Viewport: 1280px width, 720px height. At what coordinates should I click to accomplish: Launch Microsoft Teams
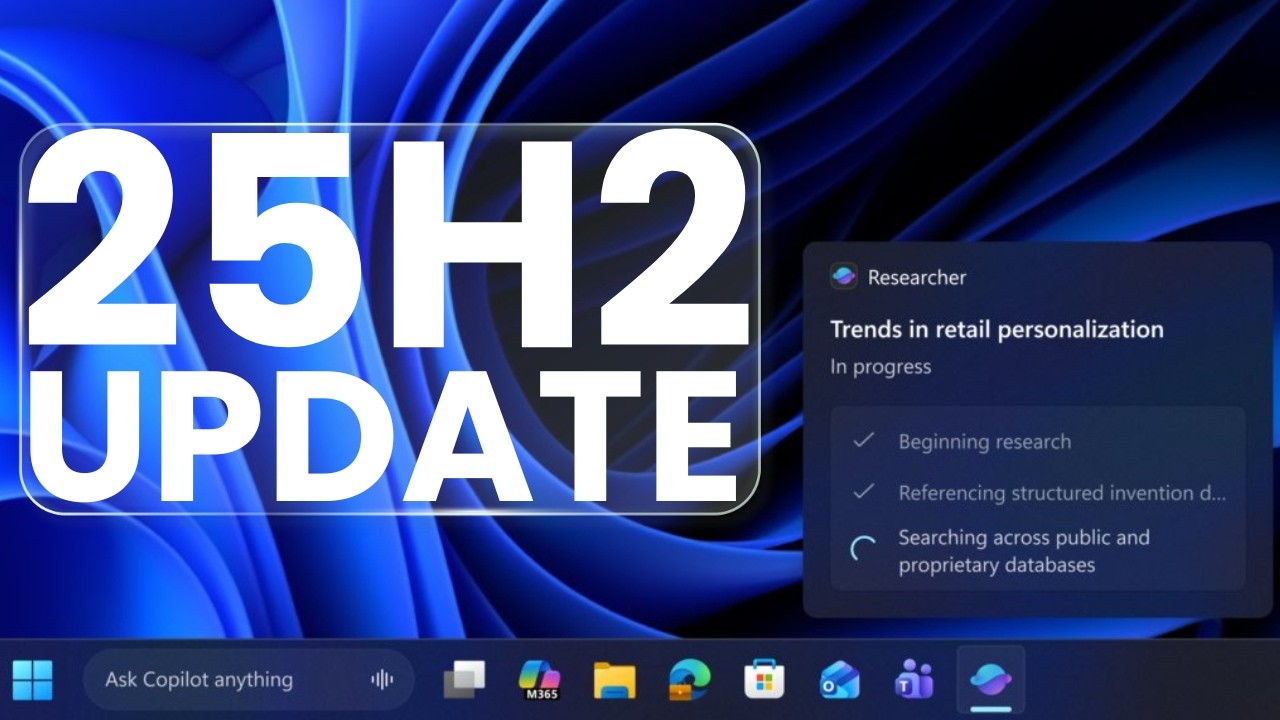click(914, 680)
